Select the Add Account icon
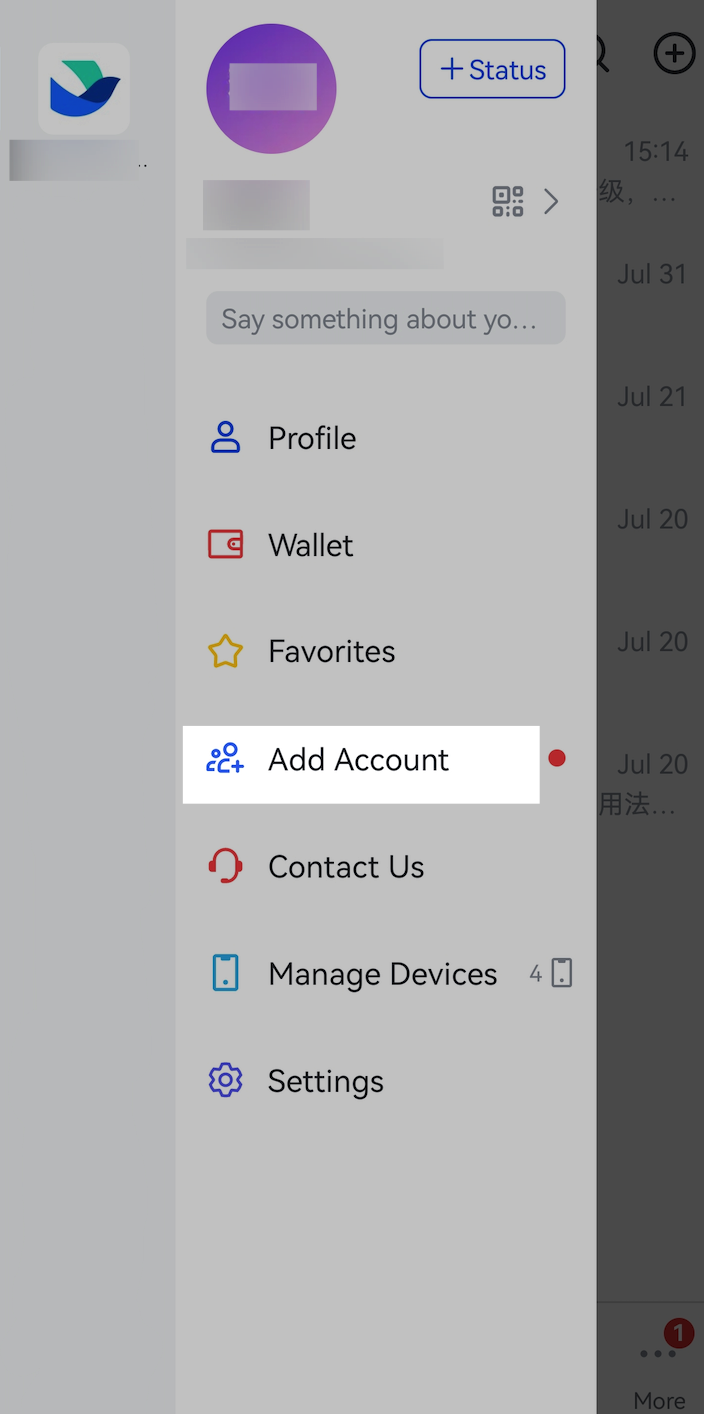The height and width of the screenshot is (1414, 704). [x=225, y=759]
